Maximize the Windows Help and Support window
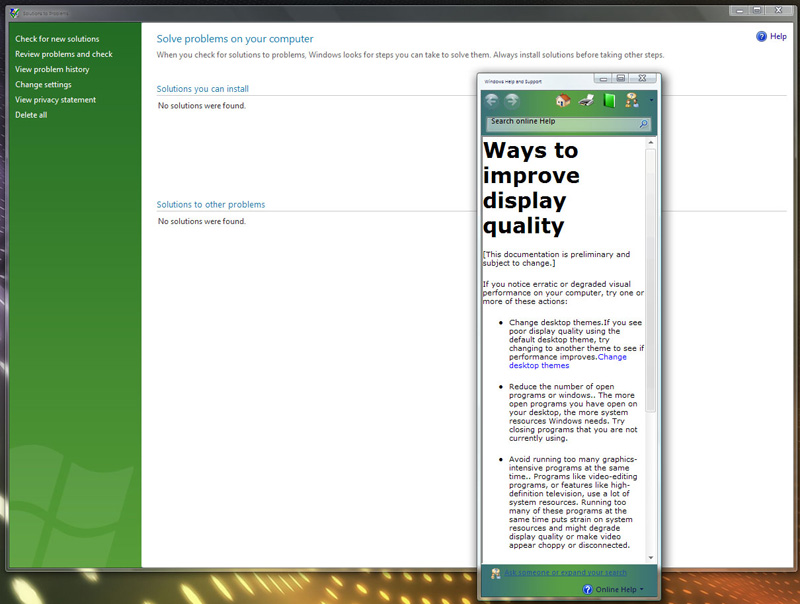 621,78
